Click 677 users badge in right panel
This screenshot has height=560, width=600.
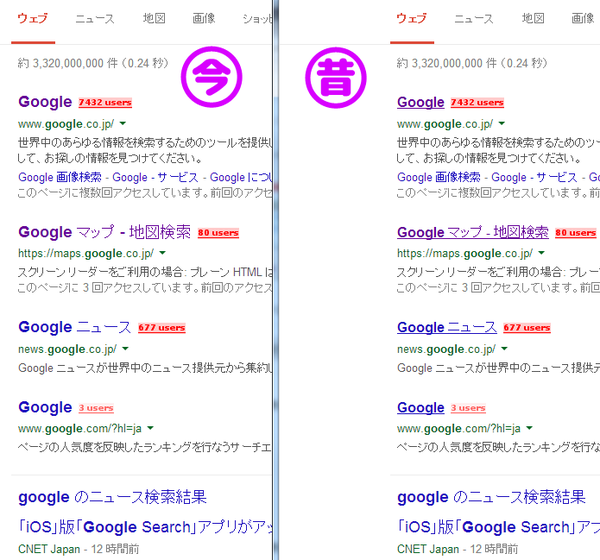[527, 328]
